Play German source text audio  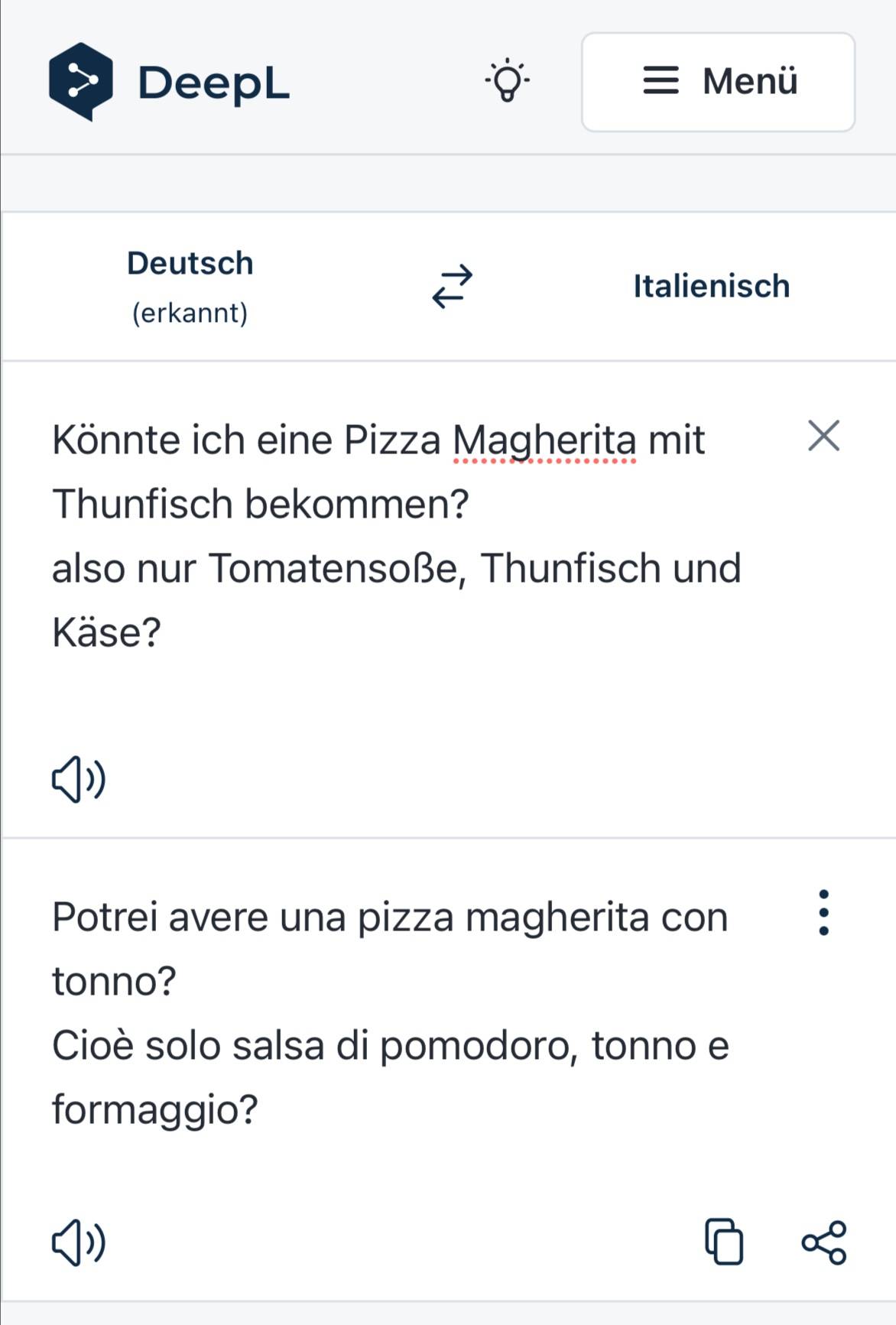pyautogui.click(x=78, y=779)
